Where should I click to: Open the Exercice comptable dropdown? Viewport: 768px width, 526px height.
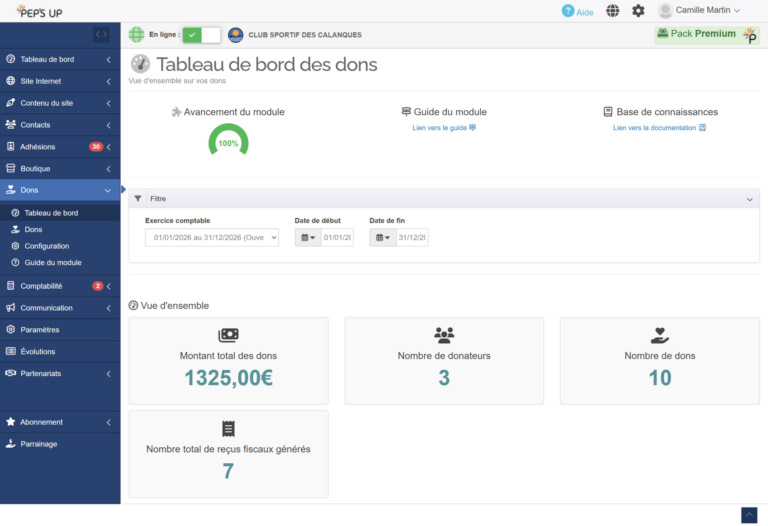click(212, 238)
